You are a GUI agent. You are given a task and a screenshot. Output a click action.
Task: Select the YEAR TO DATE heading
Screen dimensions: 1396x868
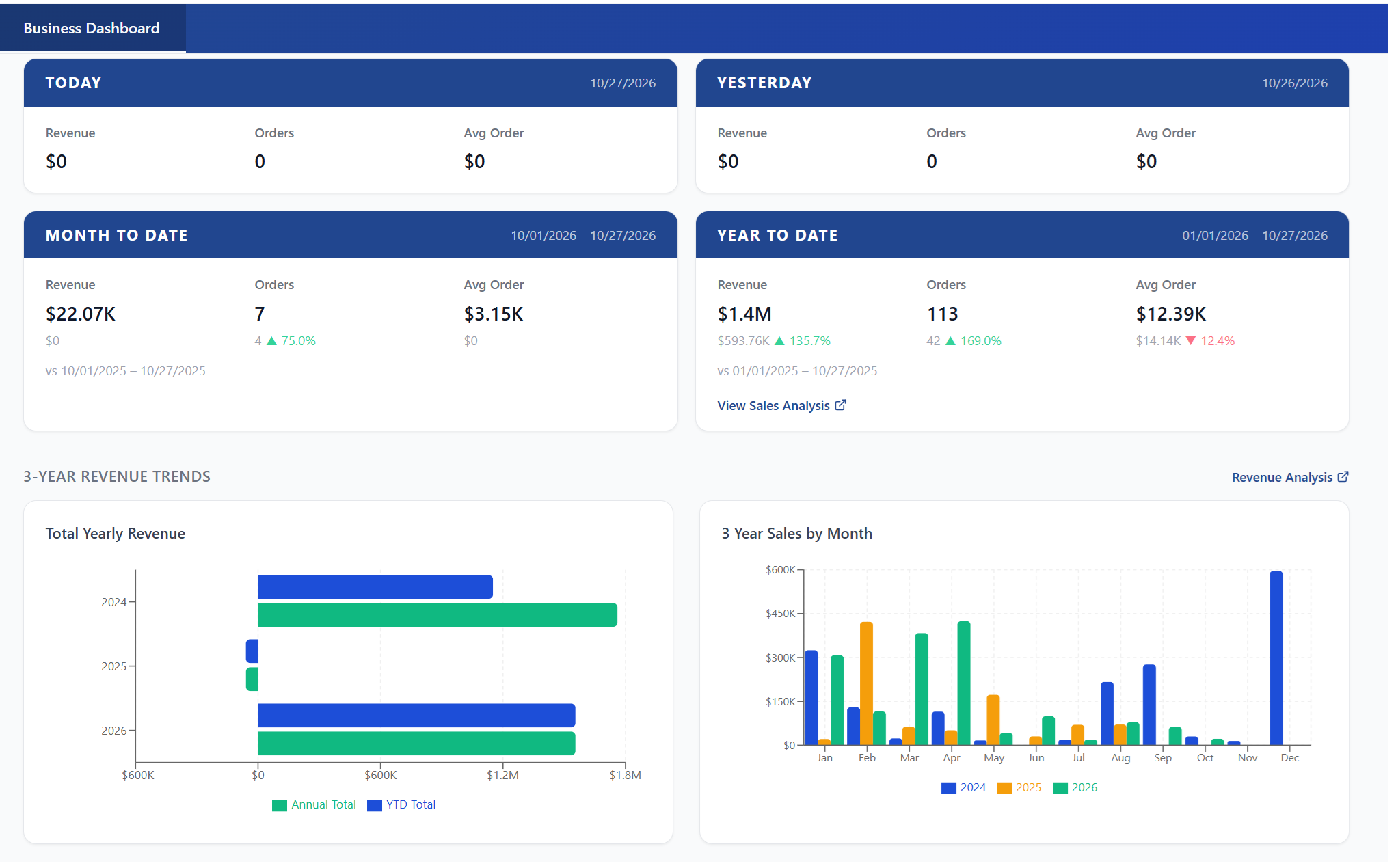tap(777, 235)
